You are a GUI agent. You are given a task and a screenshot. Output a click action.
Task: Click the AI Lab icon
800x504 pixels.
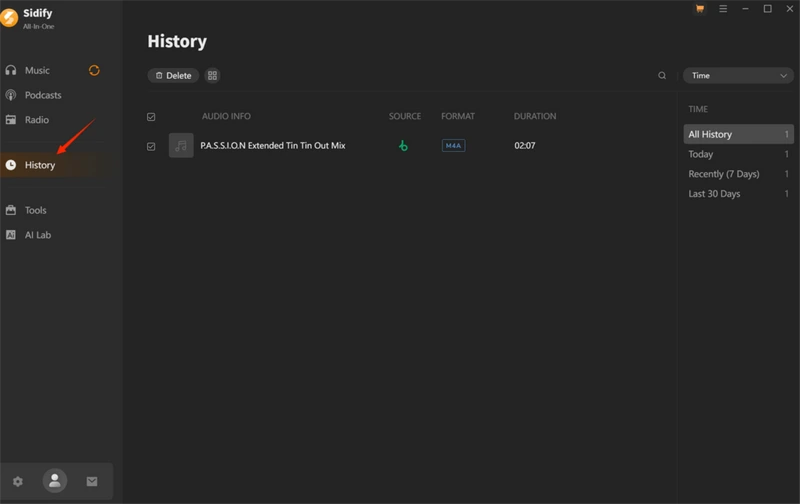click(x=11, y=235)
